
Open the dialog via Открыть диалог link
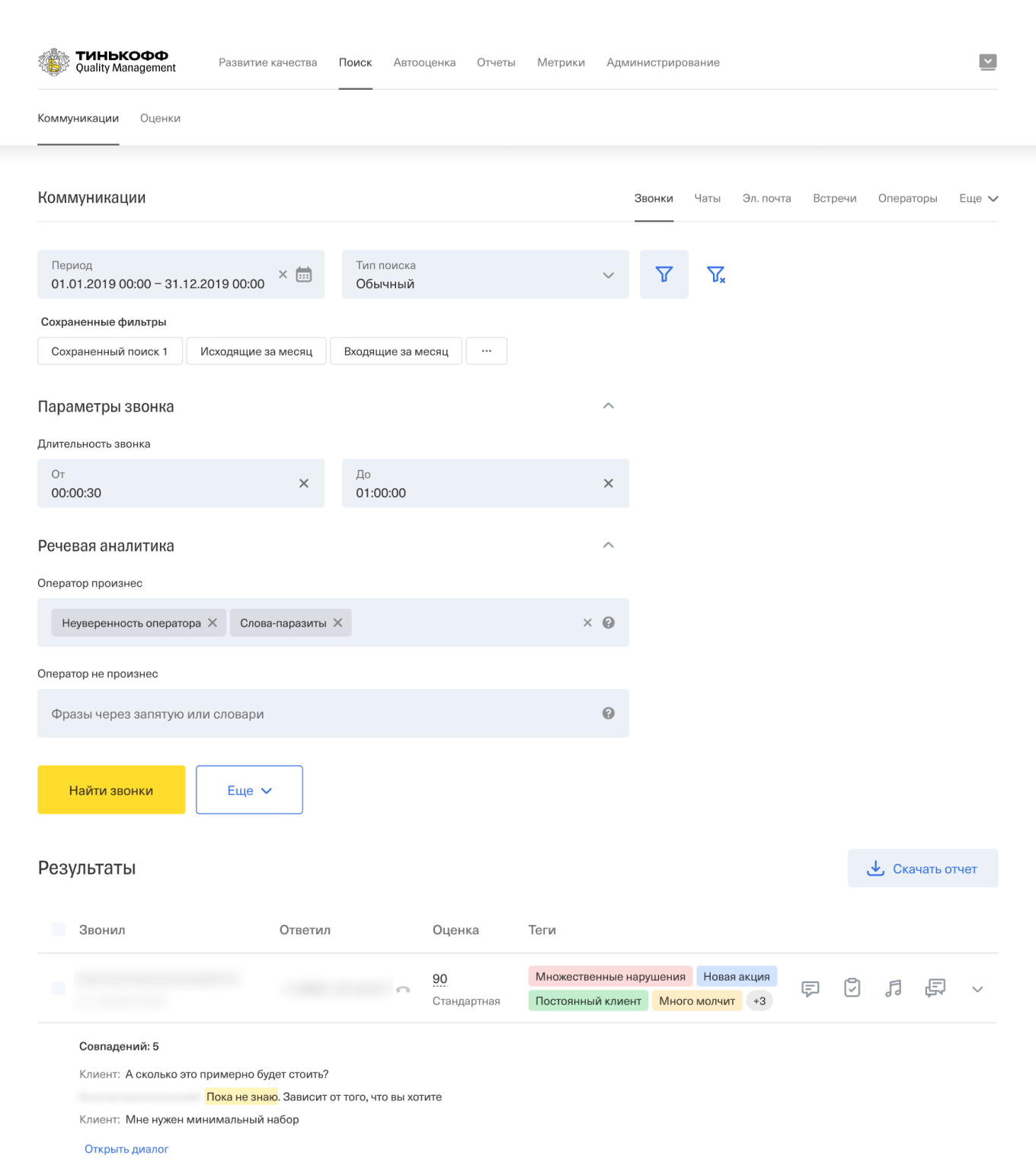[126, 1148]
